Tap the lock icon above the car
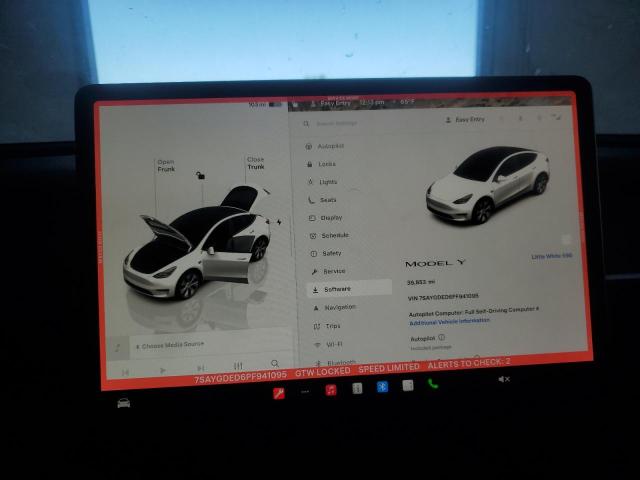This screenshot has width=640, height=480. tap(200, 175)
